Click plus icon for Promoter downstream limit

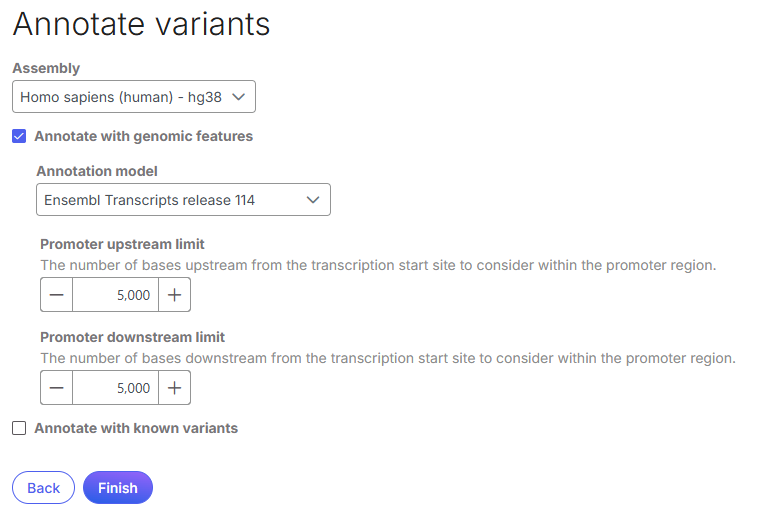point(174,388)
